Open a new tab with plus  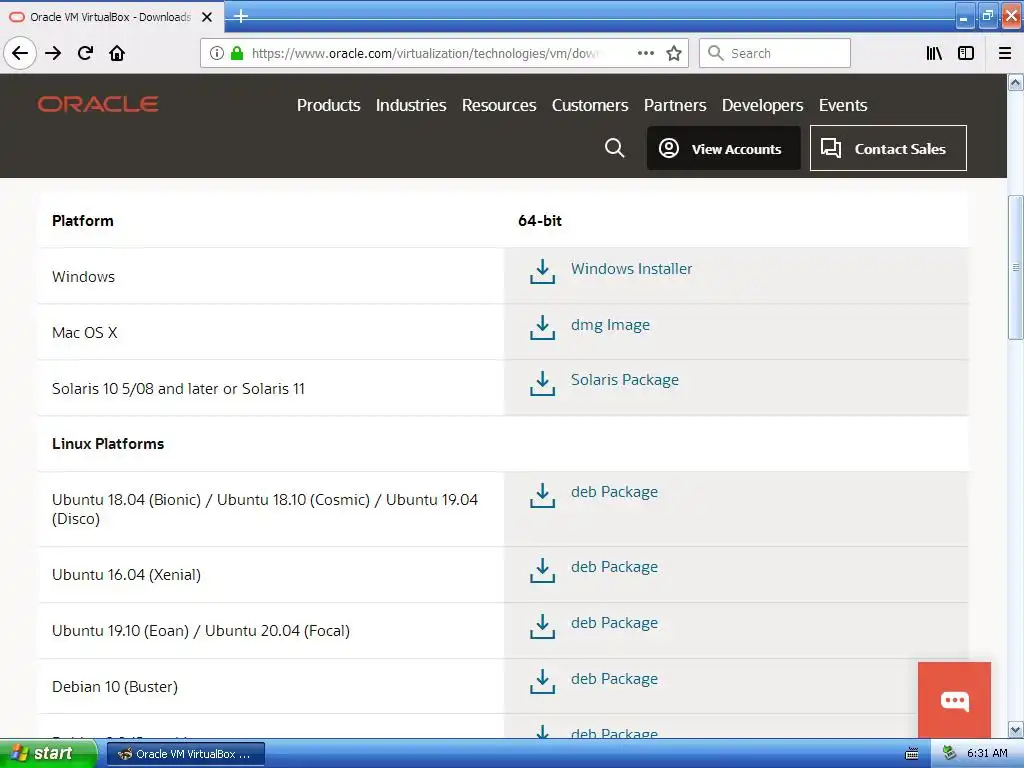240,16
